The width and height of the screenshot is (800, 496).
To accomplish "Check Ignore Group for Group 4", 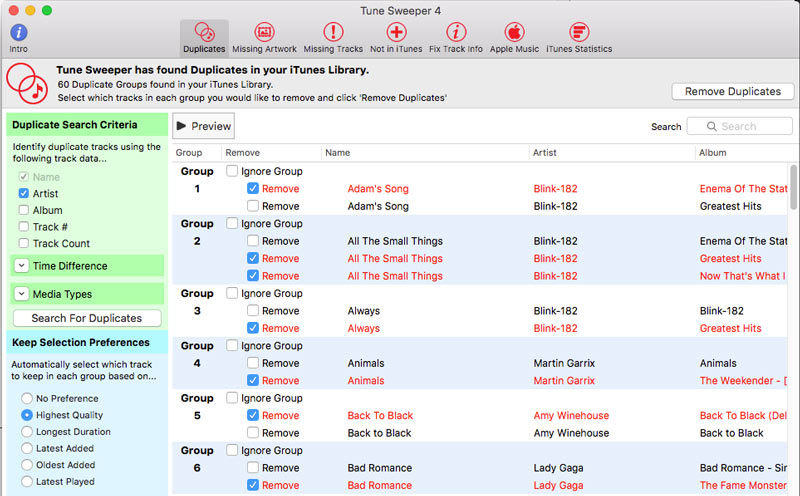I will (x=232, y=345).
